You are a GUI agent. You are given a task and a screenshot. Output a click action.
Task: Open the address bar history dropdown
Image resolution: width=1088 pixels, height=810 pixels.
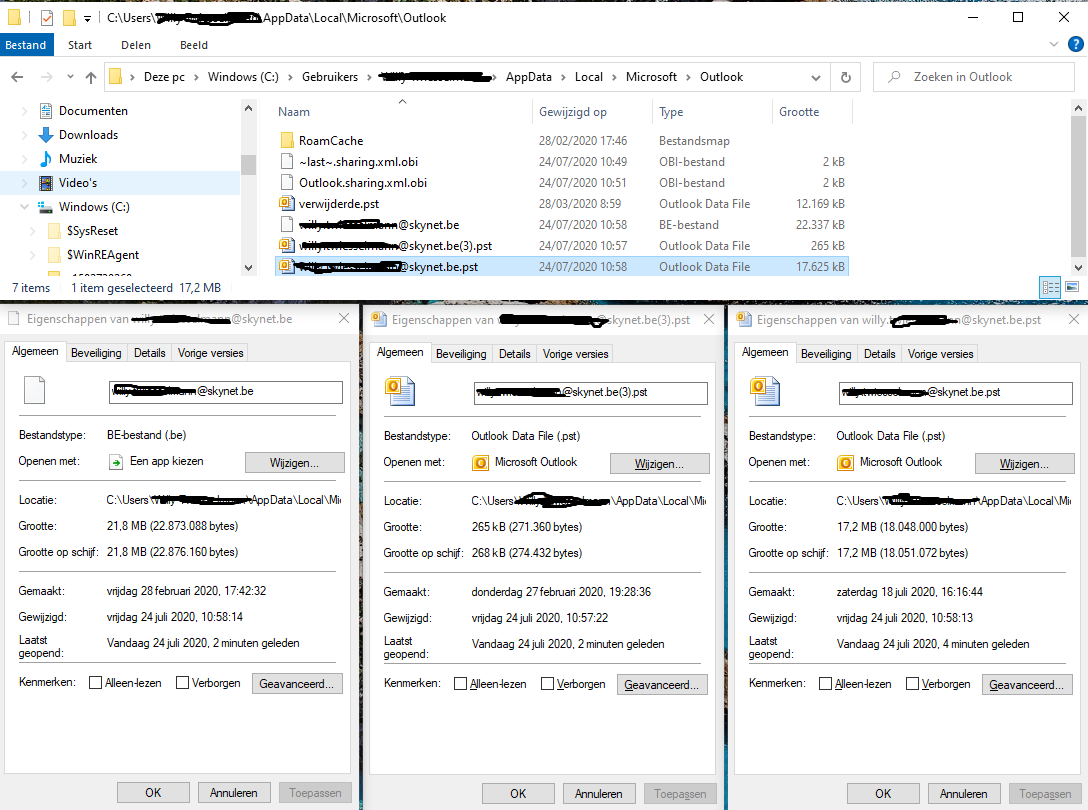[818, 77]
